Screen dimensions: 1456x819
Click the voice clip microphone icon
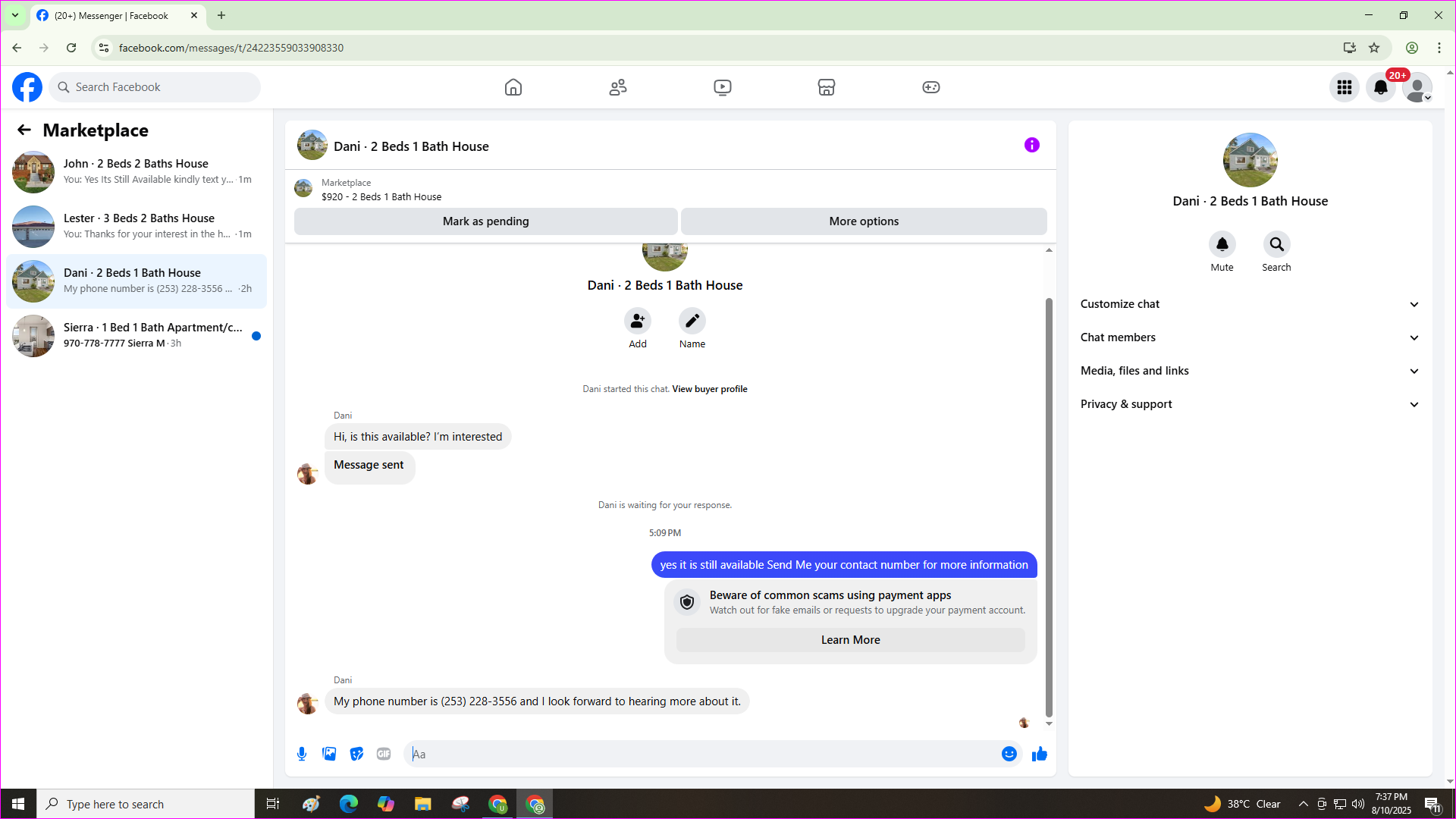pos(302,754)
